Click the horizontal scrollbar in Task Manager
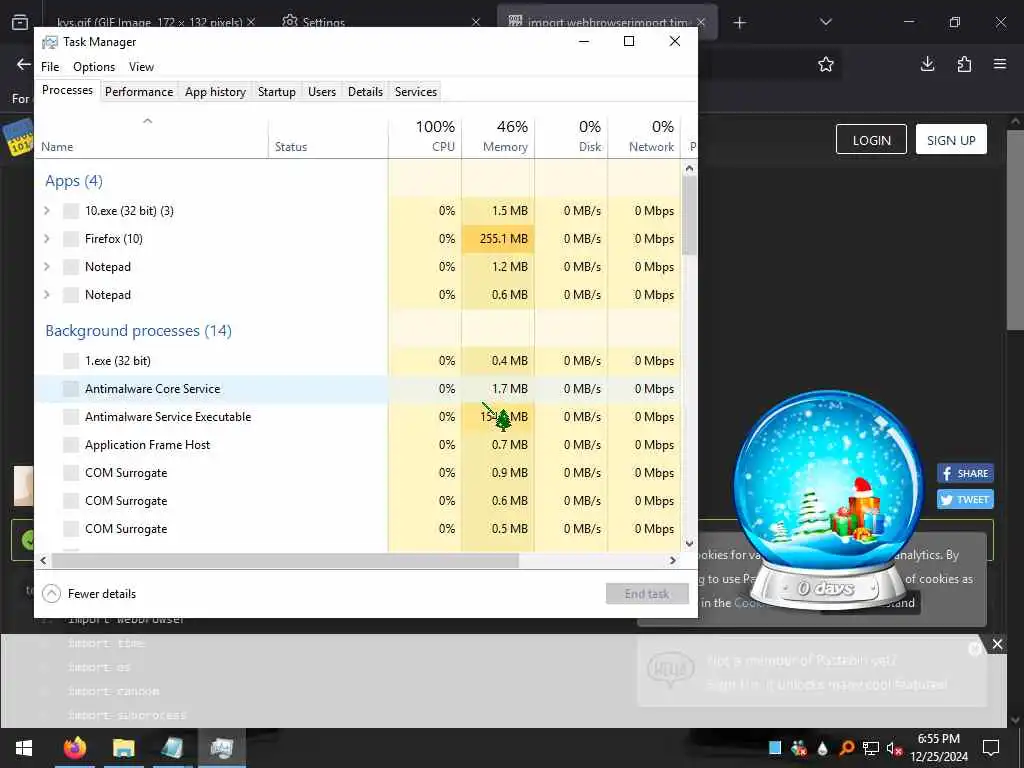 click(285, 560)
